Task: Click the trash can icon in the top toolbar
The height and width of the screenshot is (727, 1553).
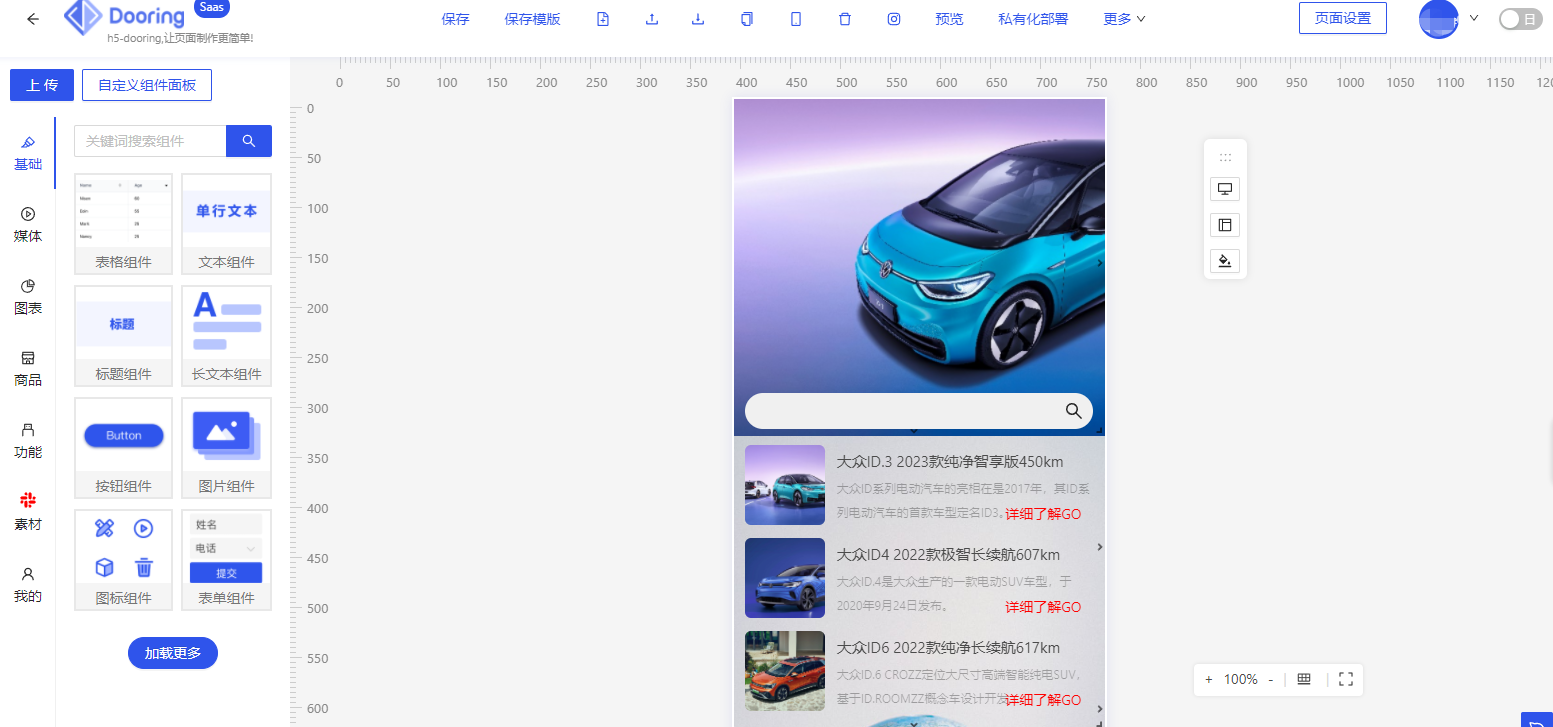Action: [845, 19]
